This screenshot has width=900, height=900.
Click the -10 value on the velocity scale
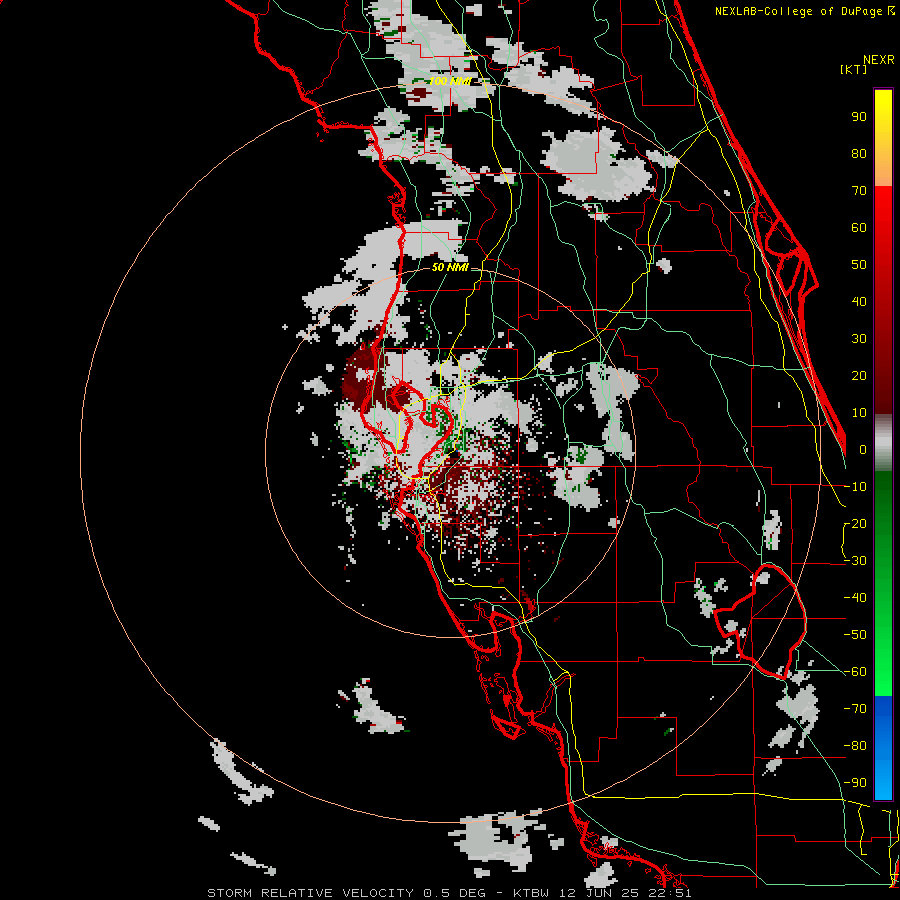[x=855, y=487]
